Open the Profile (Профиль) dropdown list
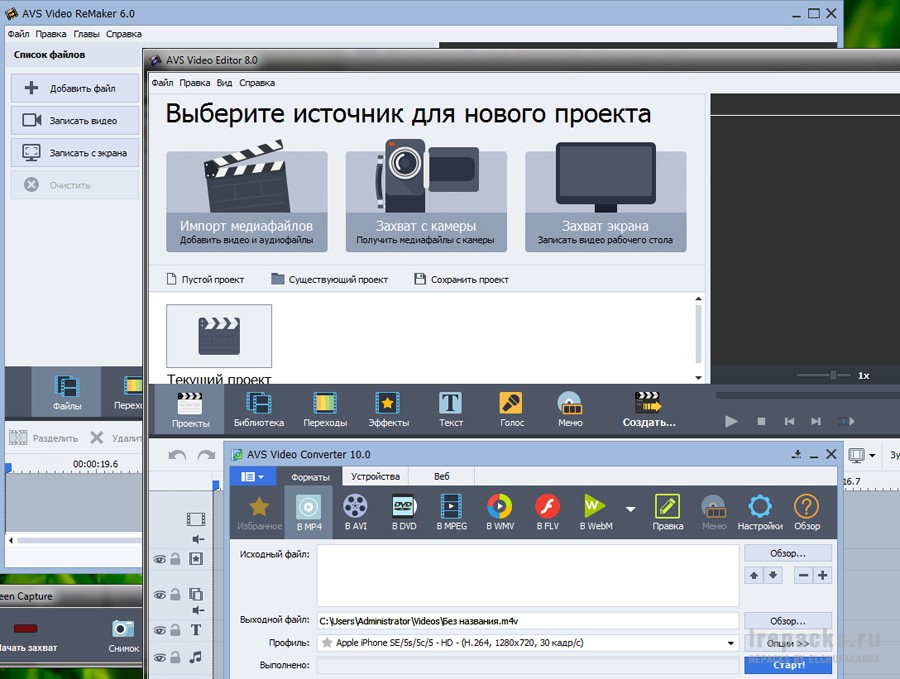 click(x=730, y=643)
